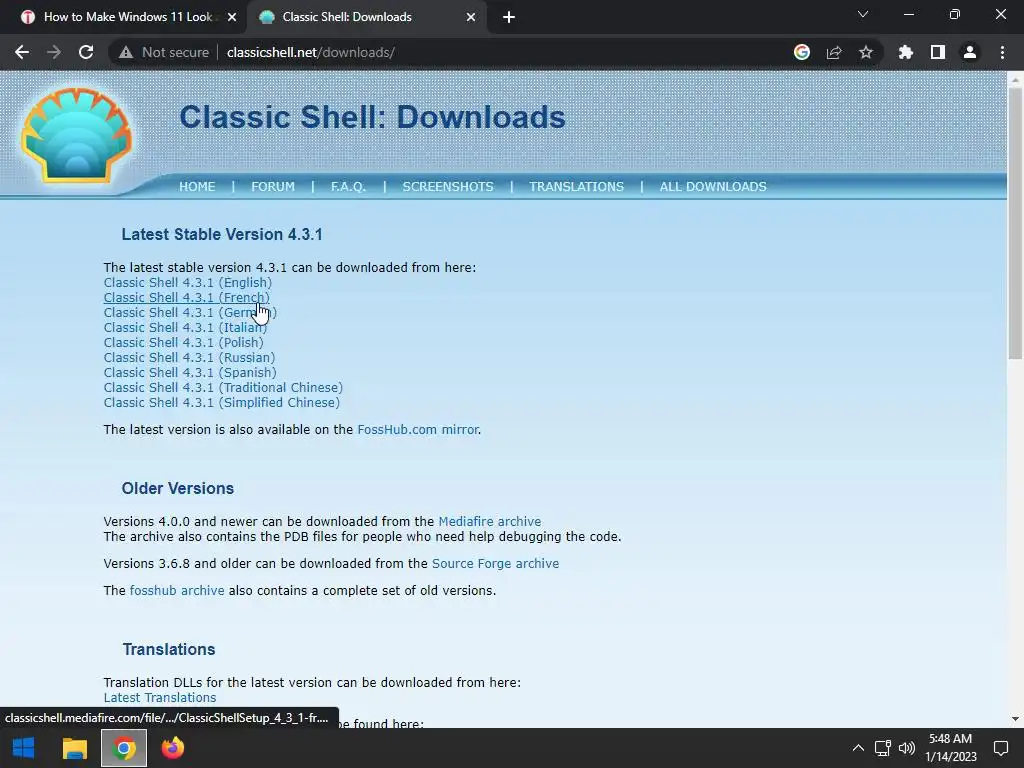
Task: Close the 'How to Make Windows 11 Look' tab
Action: pos(232,17)
